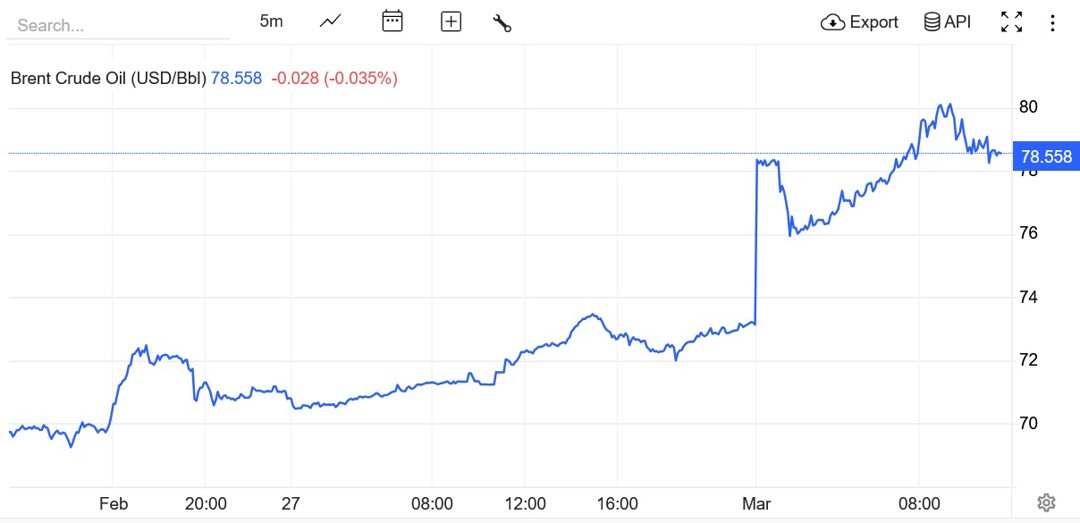
Task: Open the three-dot more options menu
Action: tap(1052, 22)
